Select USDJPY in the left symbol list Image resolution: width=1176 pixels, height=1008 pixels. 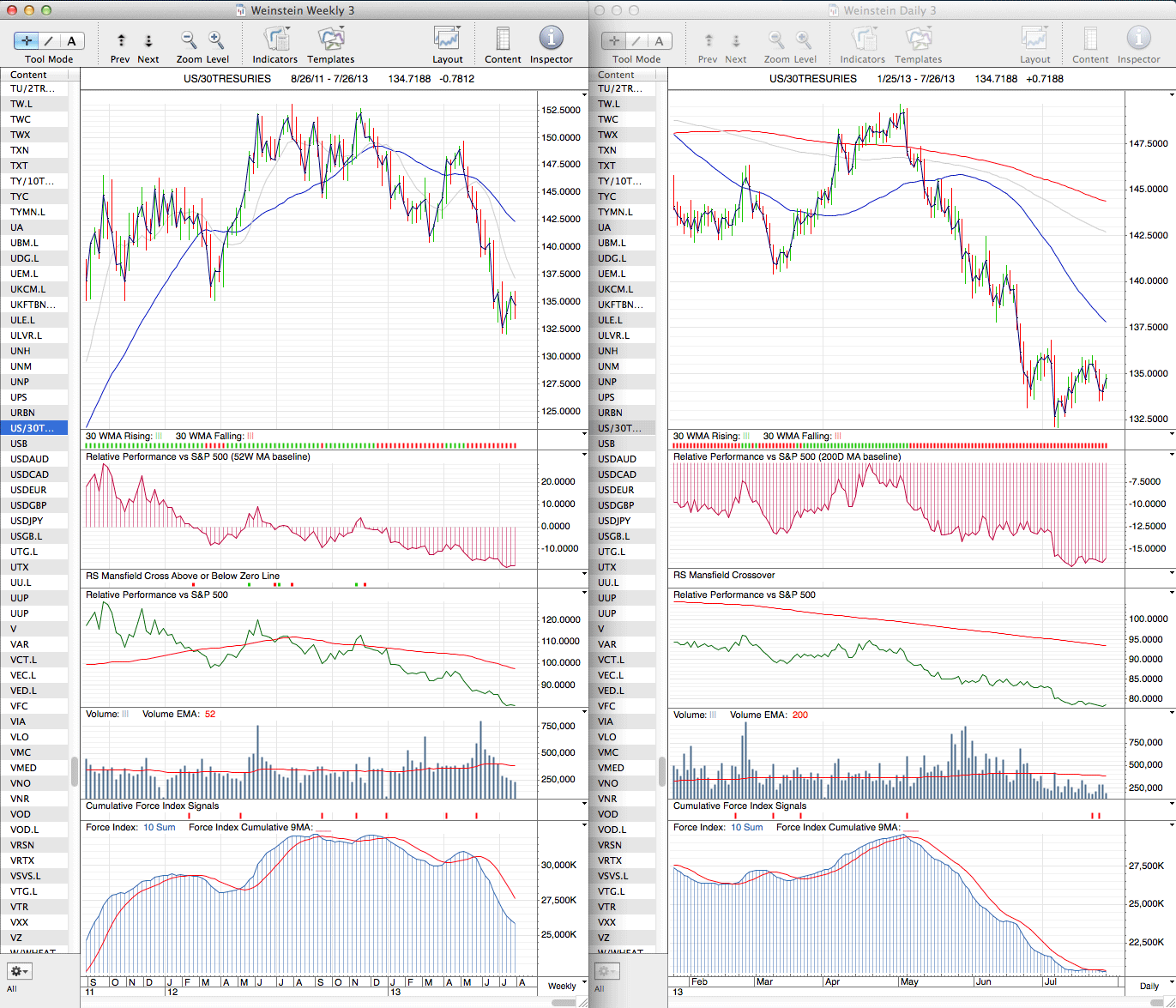(27, 521)
